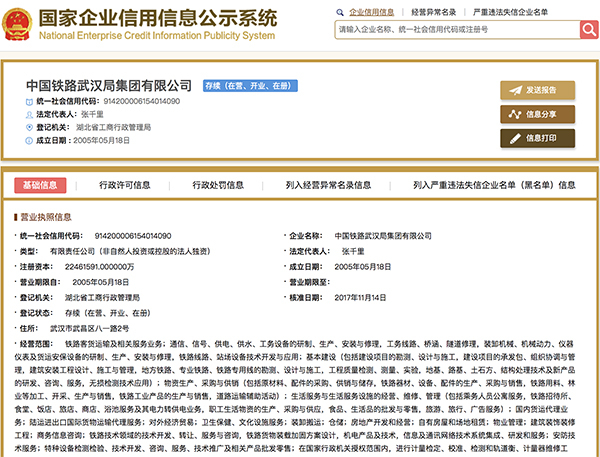Screen dimensions: 600x457
Task: Open the 行政处罚信息 tab
Action: click(218, 185)
